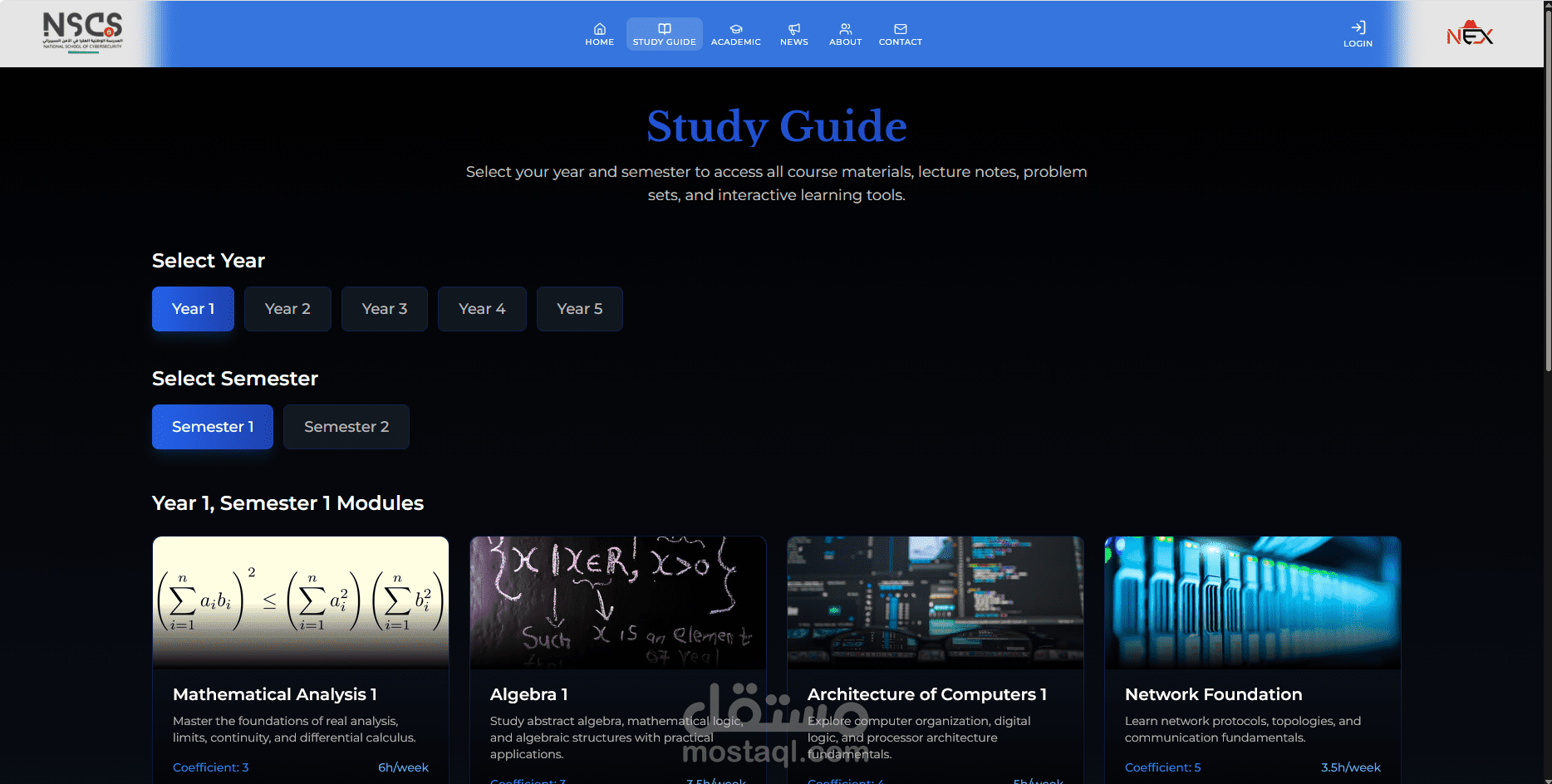Open ACADEMIC navigation label
This screenshot has width=1552, height=784.
pos(736,42)
